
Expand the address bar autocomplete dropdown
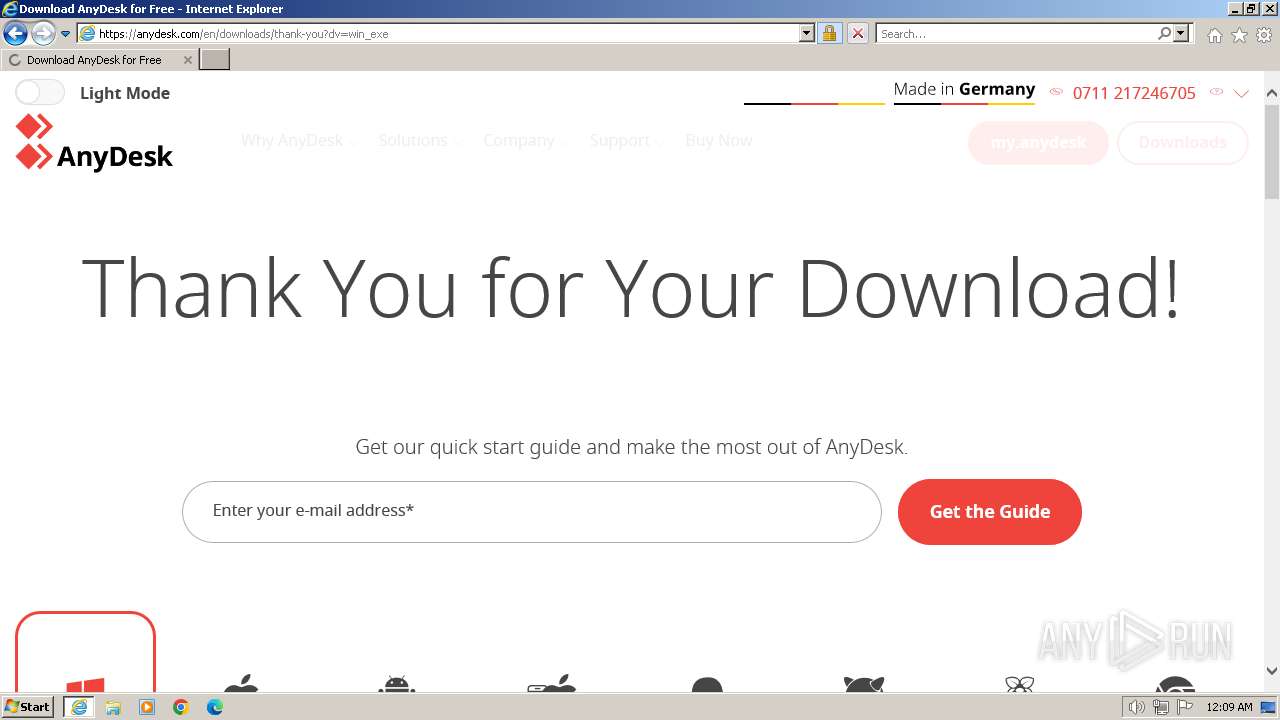[807, 33]
